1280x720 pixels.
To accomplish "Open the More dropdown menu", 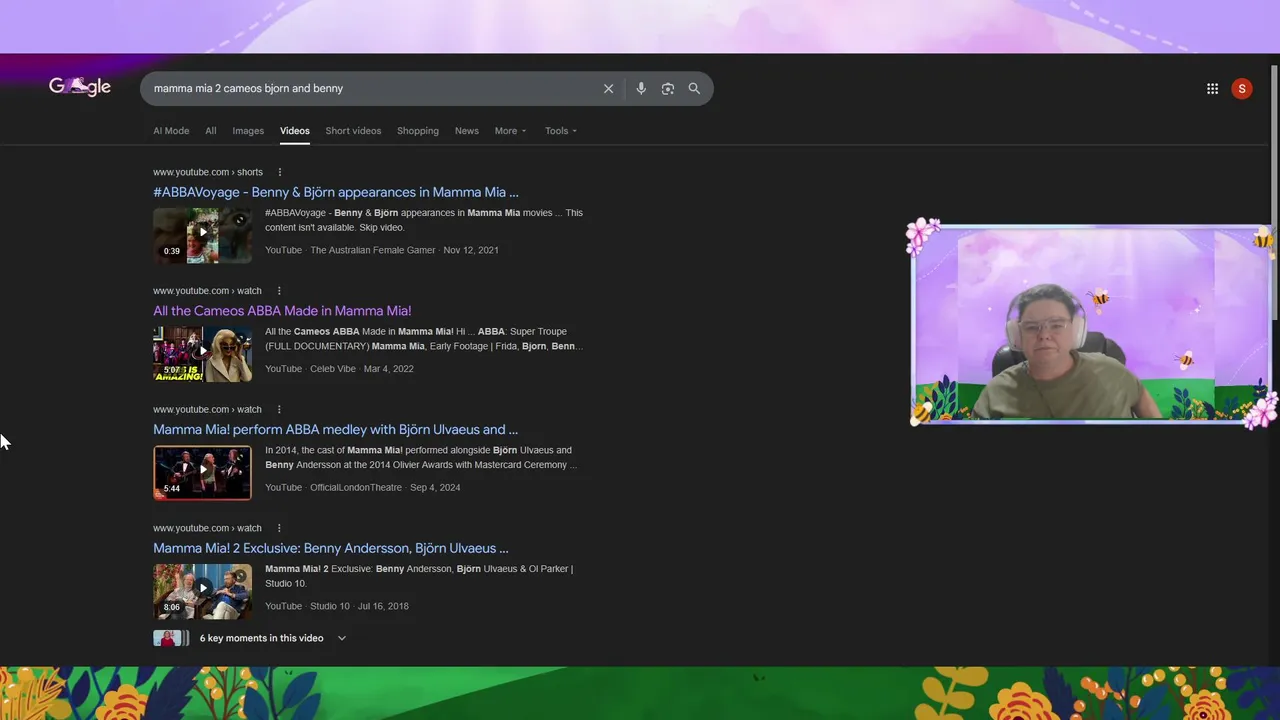I will 510,131.
